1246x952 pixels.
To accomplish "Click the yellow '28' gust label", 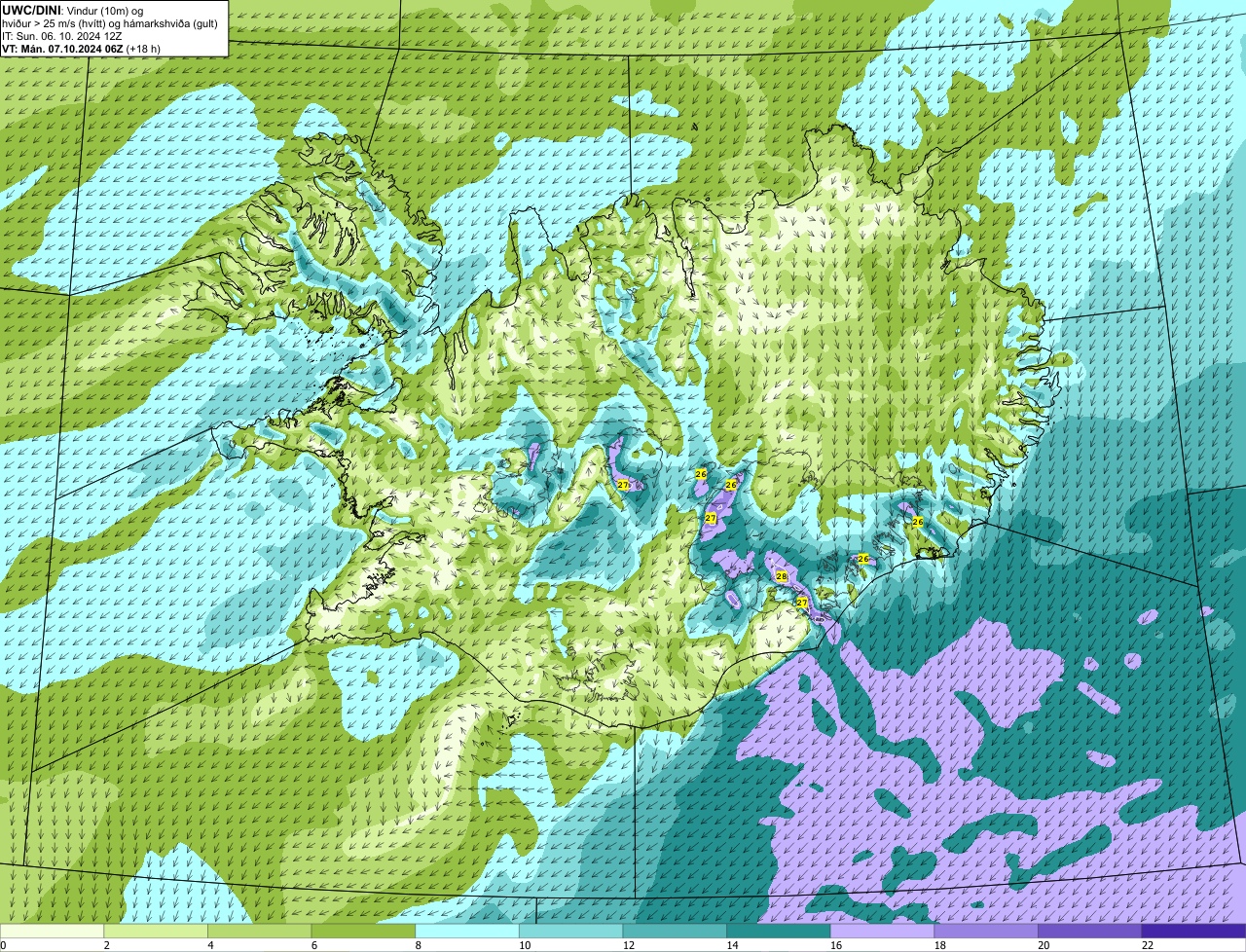I will 781,576.
